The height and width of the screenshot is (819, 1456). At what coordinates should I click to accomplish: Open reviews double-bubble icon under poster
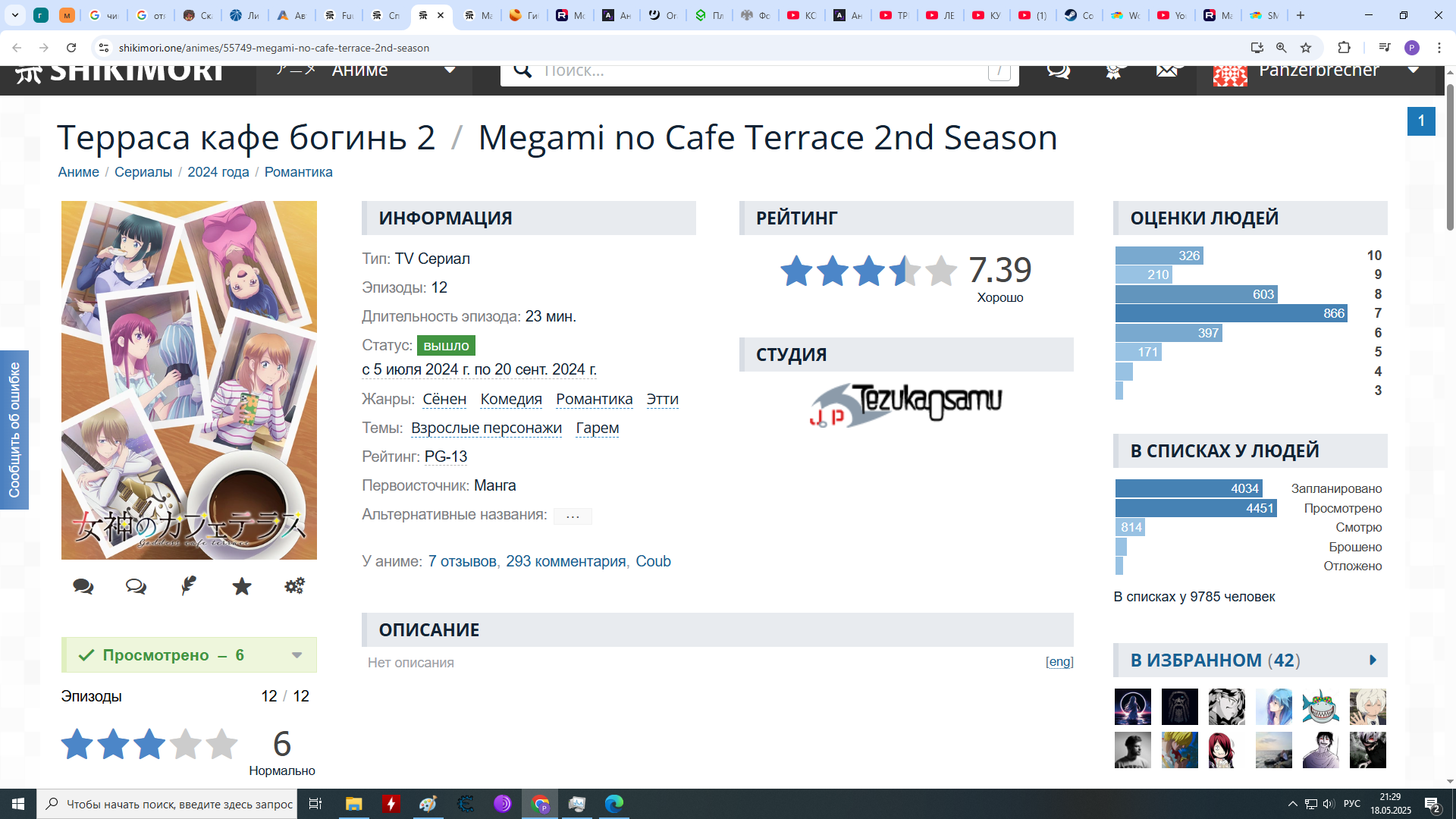pyautogui.click(x=136, y=586)
